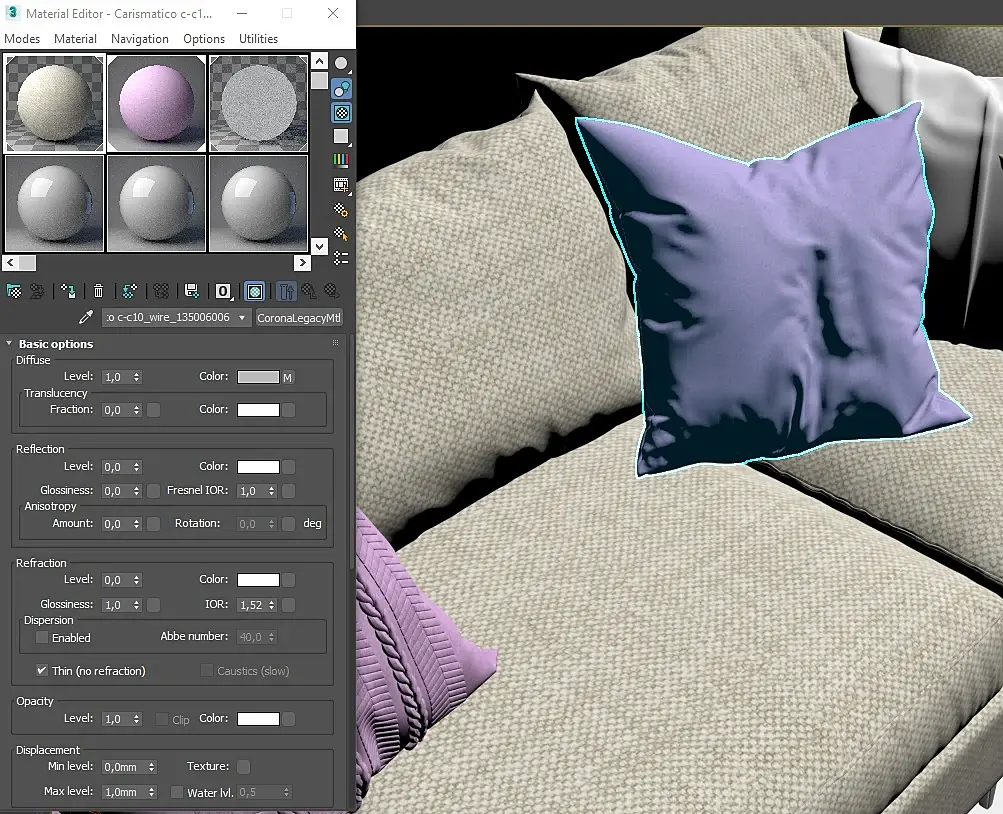Viewport: 1003px width, 814px height.
Task: Click the pick material eyedropper
Action: click(86, 317)
